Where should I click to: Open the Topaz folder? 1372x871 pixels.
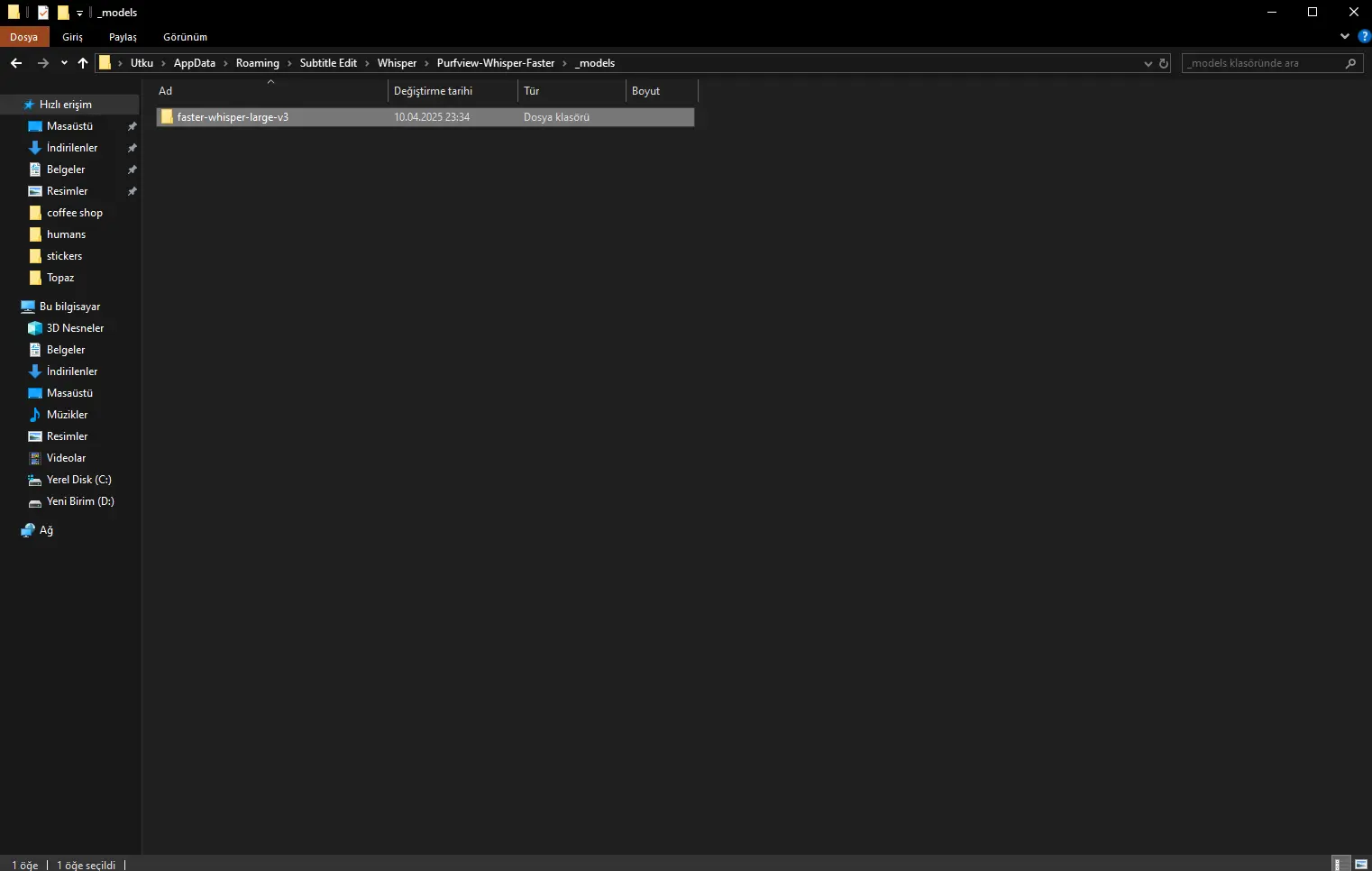(60, 278)
